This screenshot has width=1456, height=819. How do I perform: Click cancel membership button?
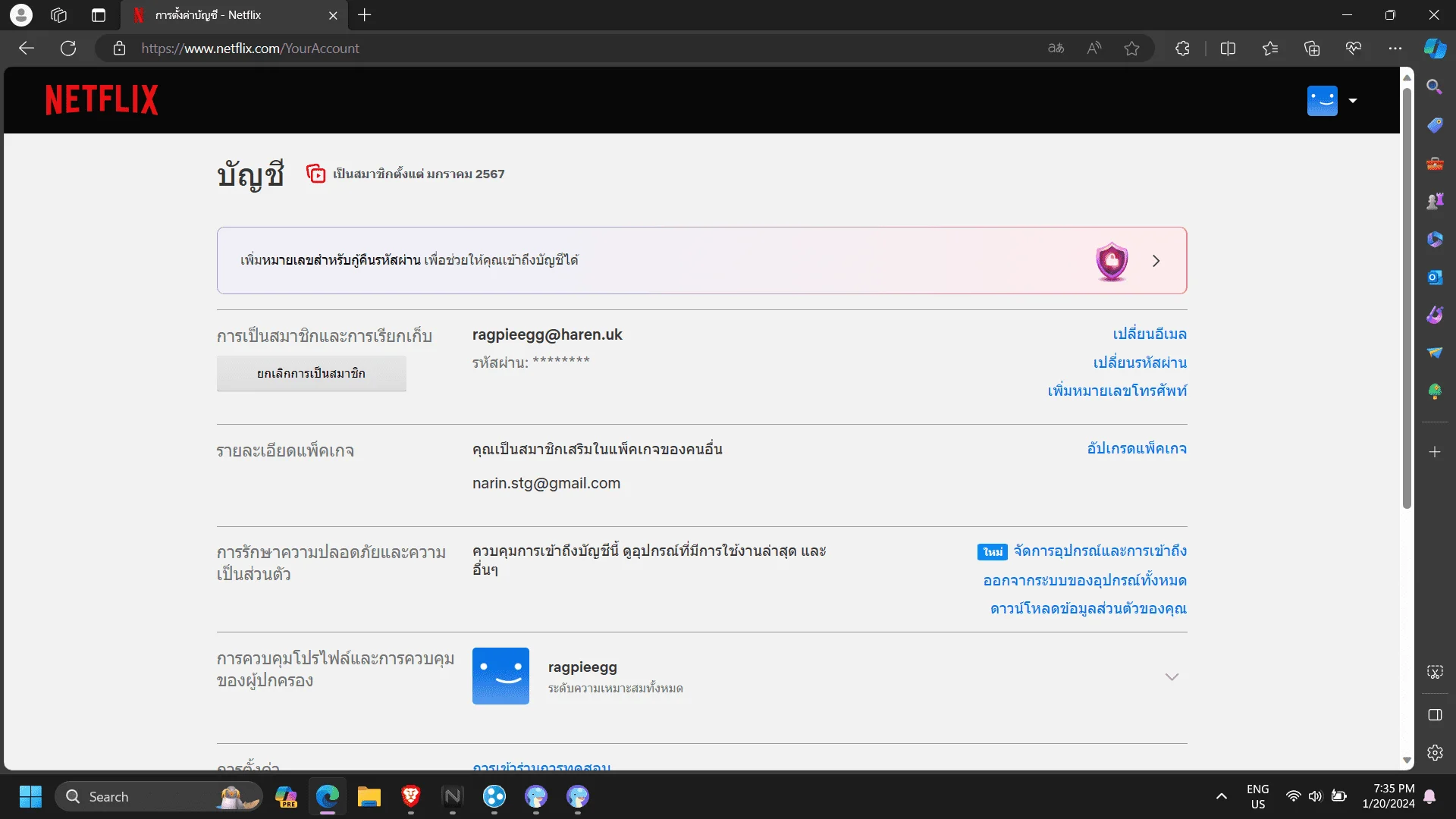pyautogui.click(x=311, y=373)
